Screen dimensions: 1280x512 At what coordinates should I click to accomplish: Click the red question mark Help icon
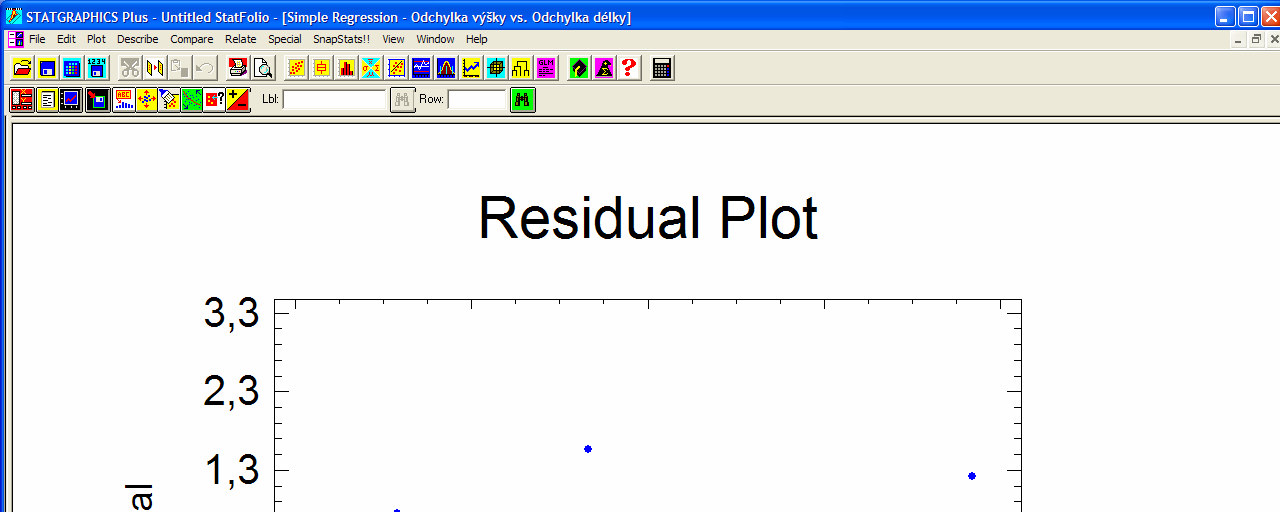point(629,68)
